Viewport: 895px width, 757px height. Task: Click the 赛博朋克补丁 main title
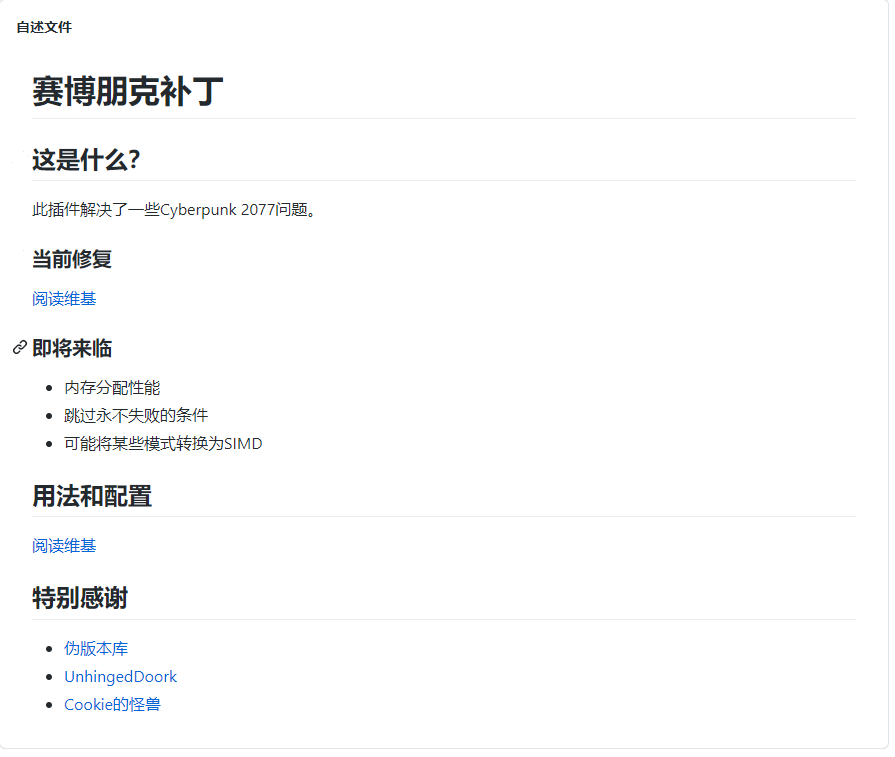(x=127, y=92)
